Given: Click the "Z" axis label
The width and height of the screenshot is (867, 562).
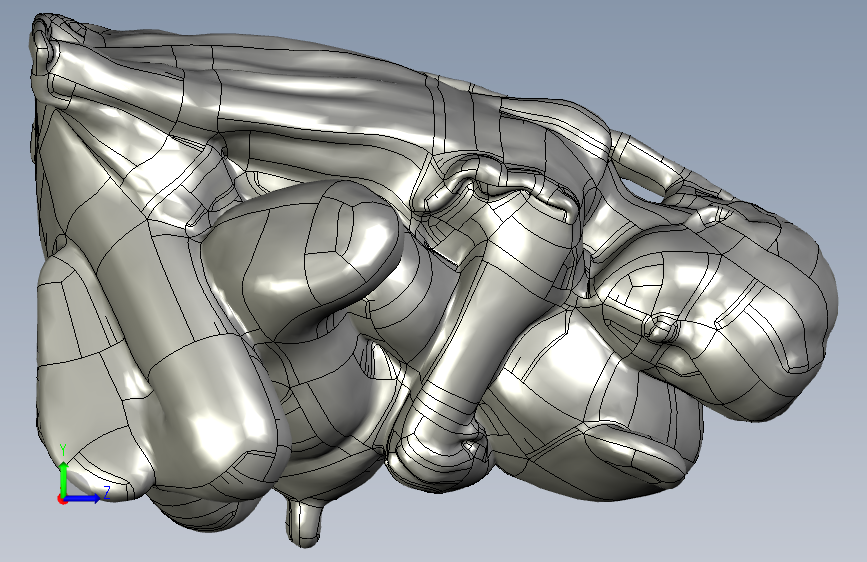Looking at the screenshot, I should pos(107,492).
